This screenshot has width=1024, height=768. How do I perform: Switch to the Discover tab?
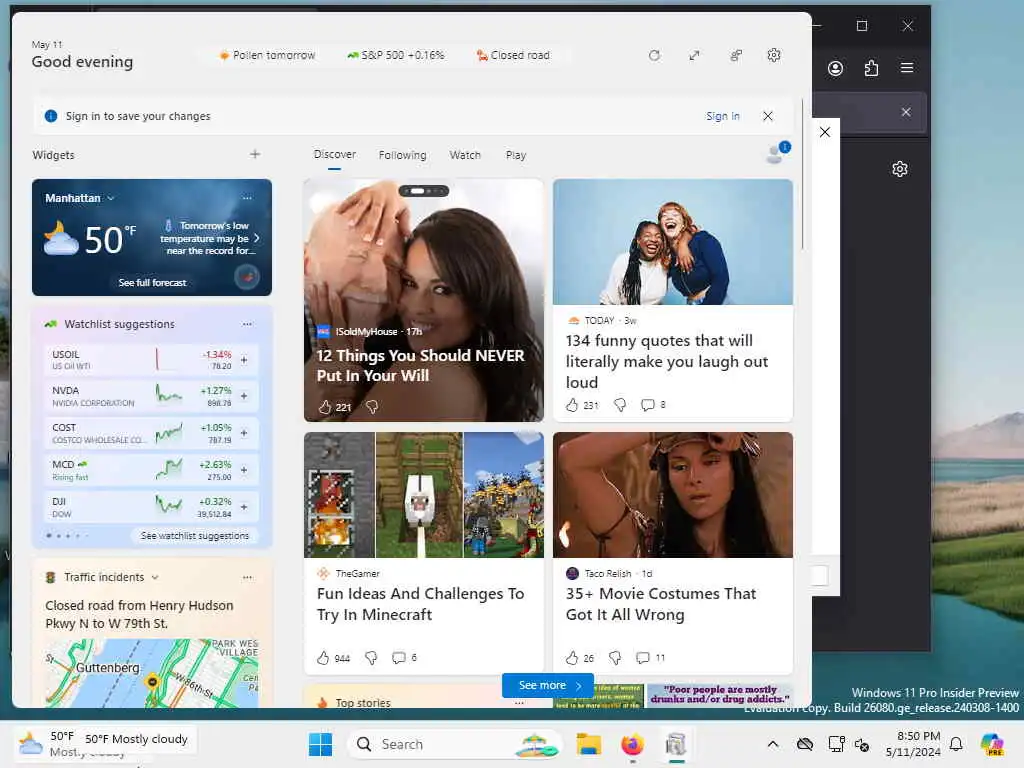click(334, 155)
